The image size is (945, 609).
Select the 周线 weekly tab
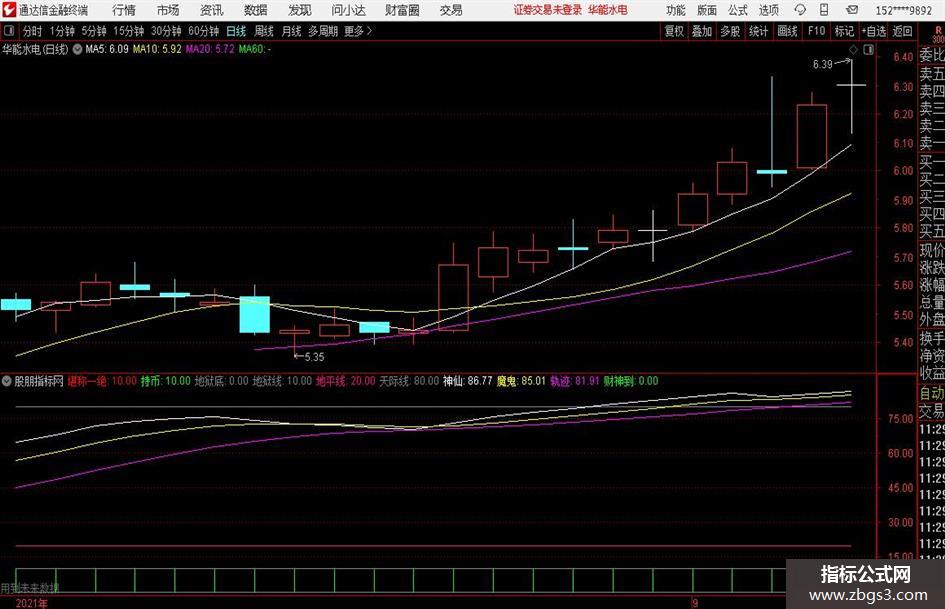[x=264, y=31]
